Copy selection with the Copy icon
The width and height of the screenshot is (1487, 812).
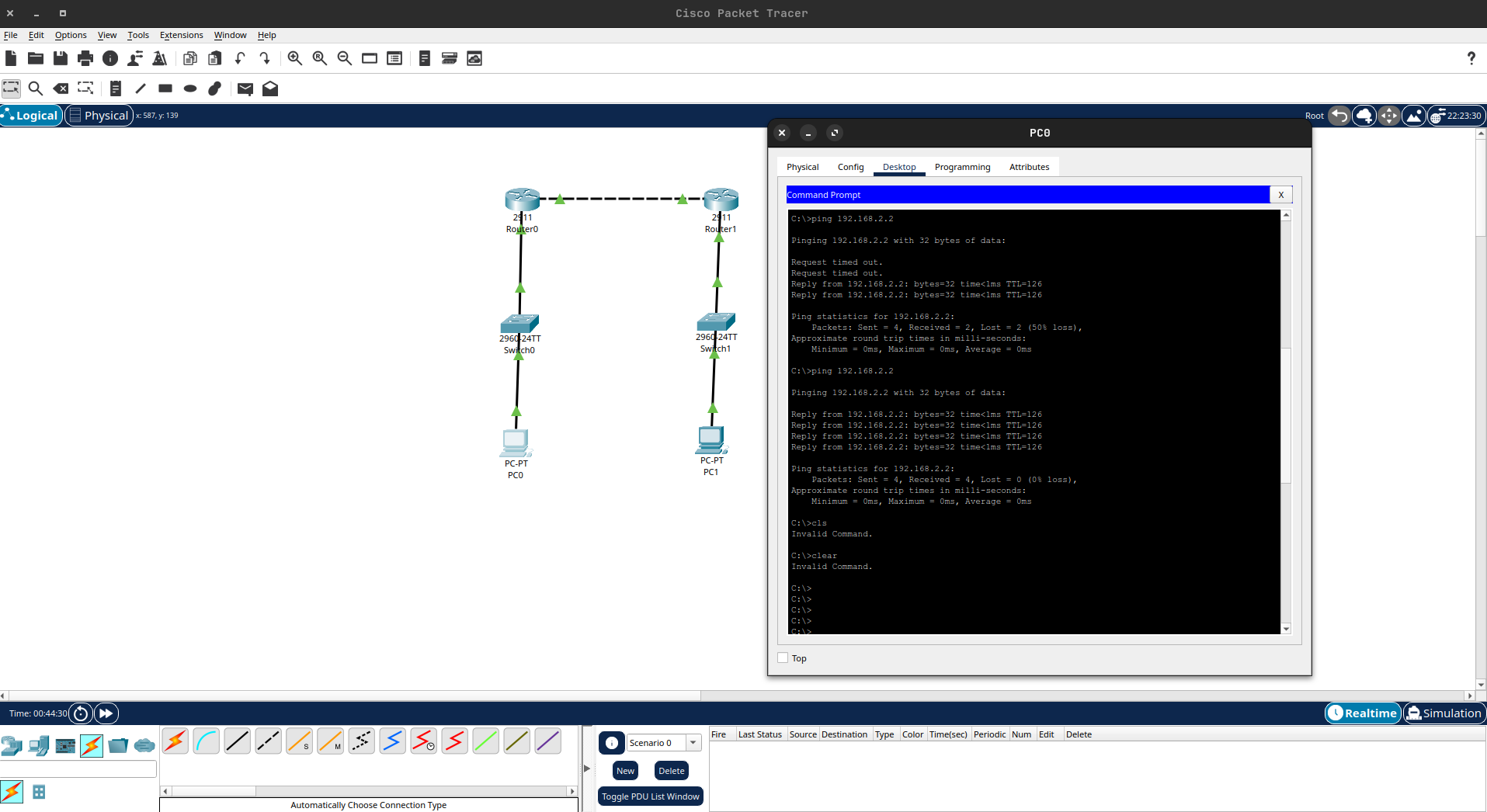(190, 58)
